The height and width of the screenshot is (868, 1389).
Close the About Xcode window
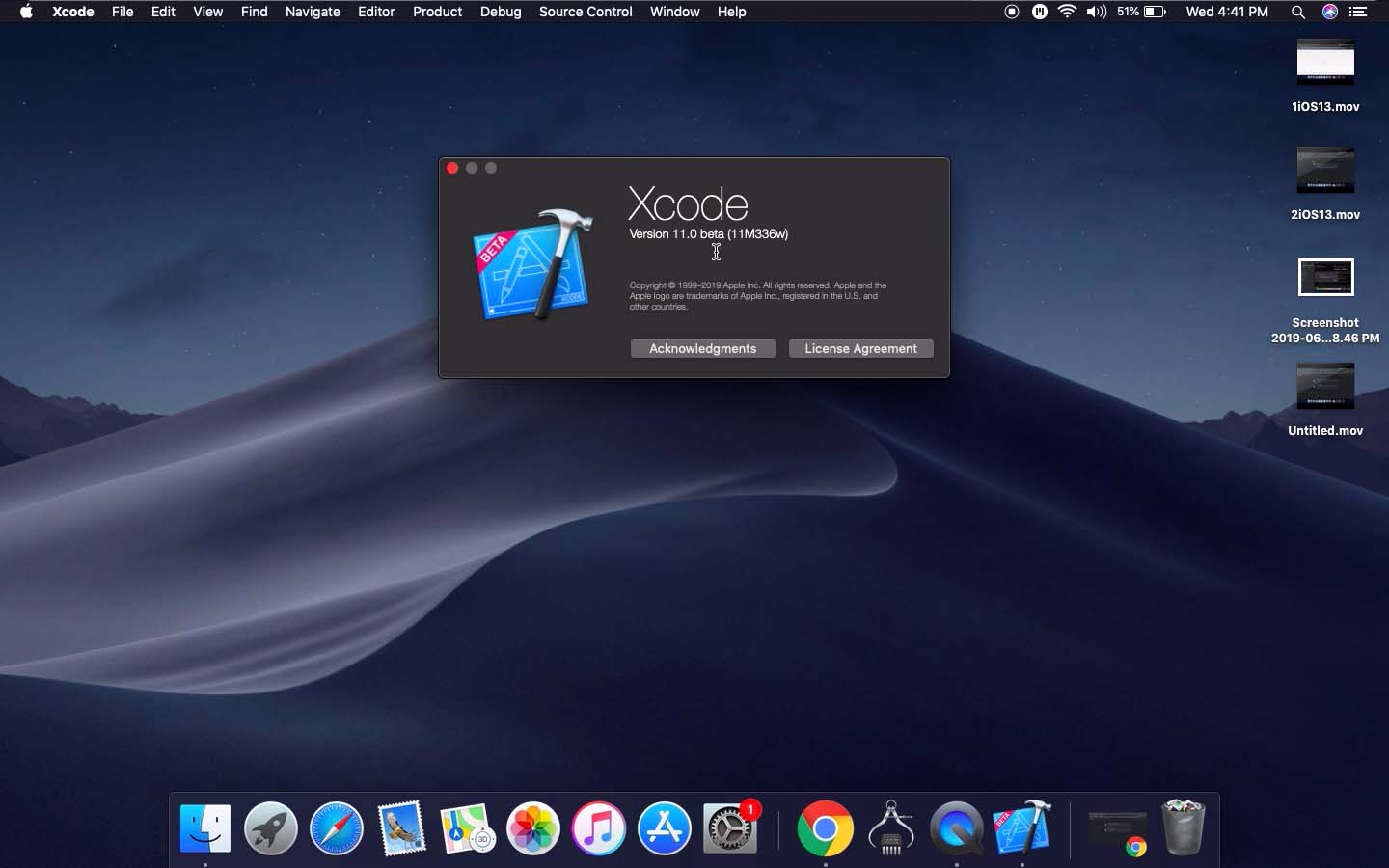(x=452, y=168)
